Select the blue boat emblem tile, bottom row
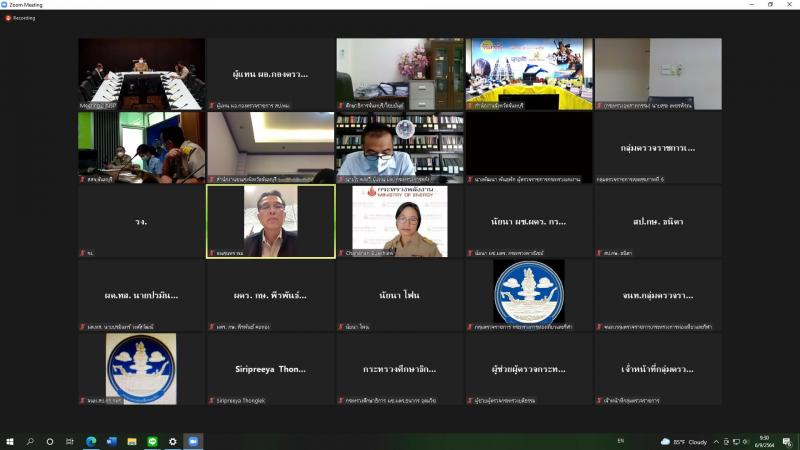The image size is (800, 450). (142, 369)
